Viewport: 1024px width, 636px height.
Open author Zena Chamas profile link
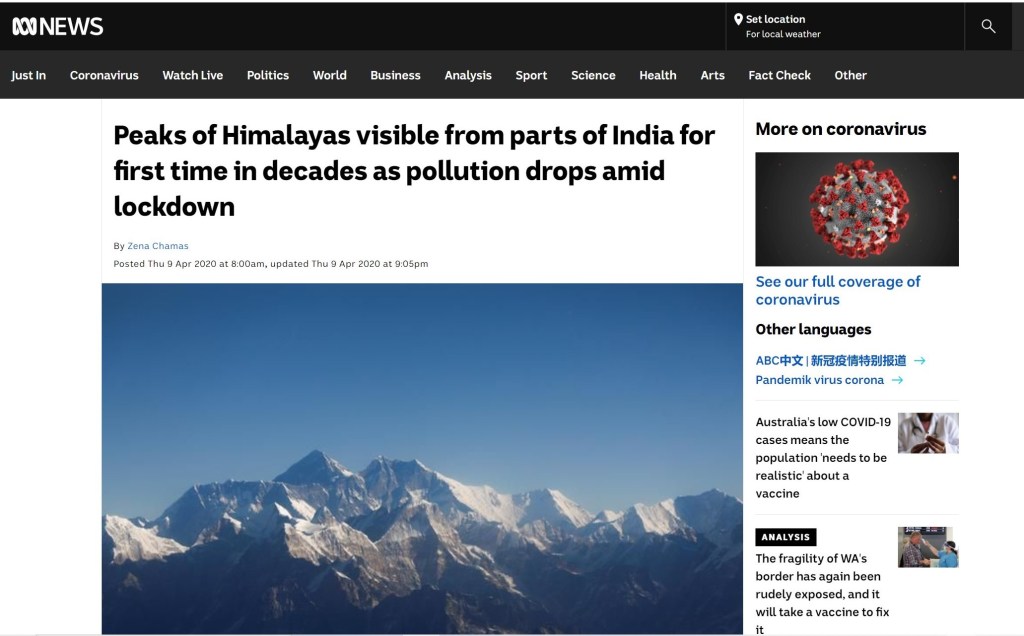(x=158, y=246)
